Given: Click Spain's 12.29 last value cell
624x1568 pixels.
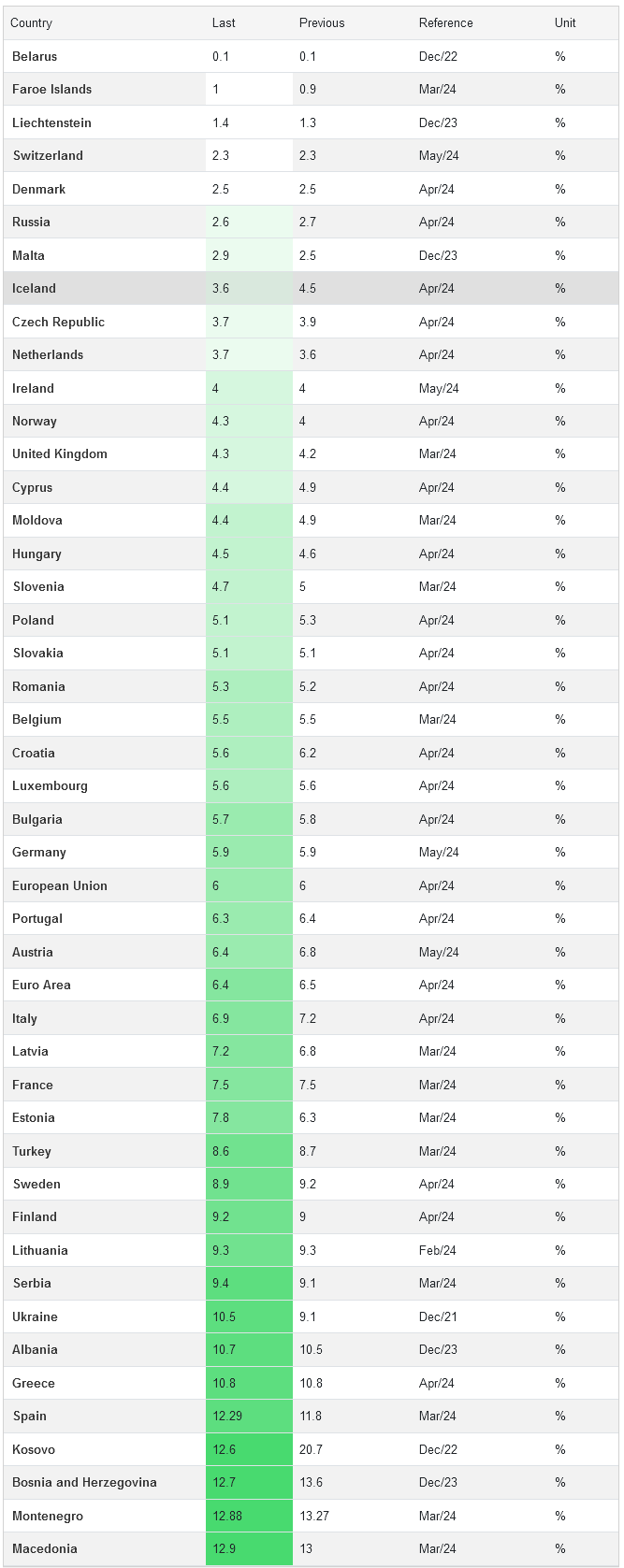Looking at the screenshot, I should [227, 1417].
